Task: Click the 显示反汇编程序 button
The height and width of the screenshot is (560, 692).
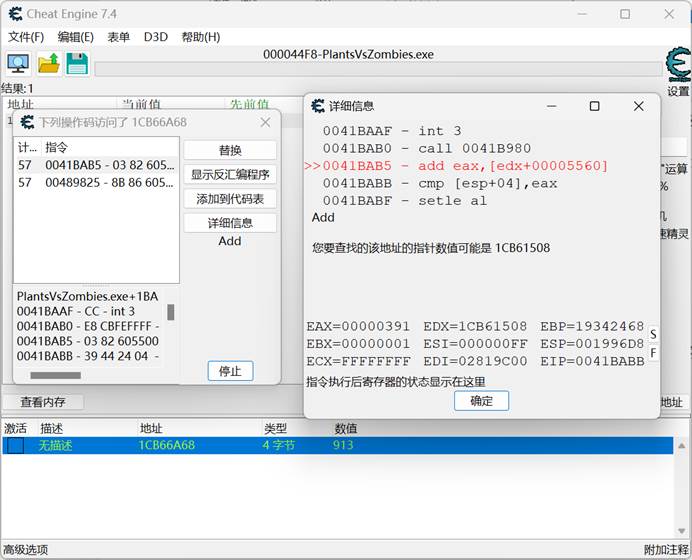Action: [230, 175]
